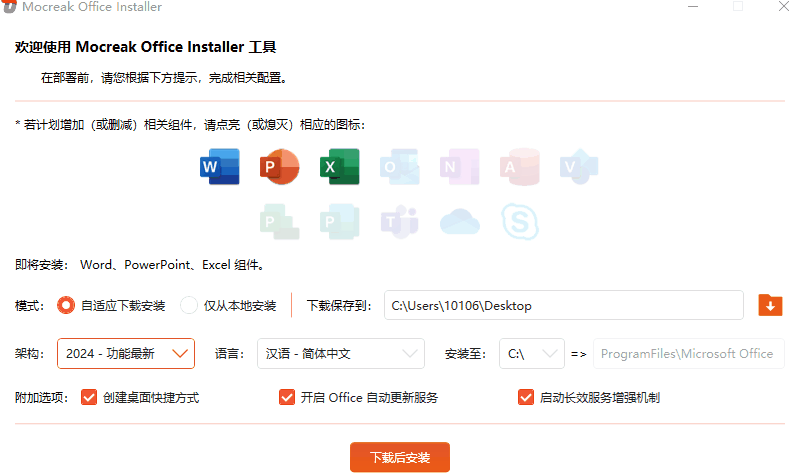802x473 pixels.
Task: Enable the Skype component icon
Action: [x=520, y=222]
